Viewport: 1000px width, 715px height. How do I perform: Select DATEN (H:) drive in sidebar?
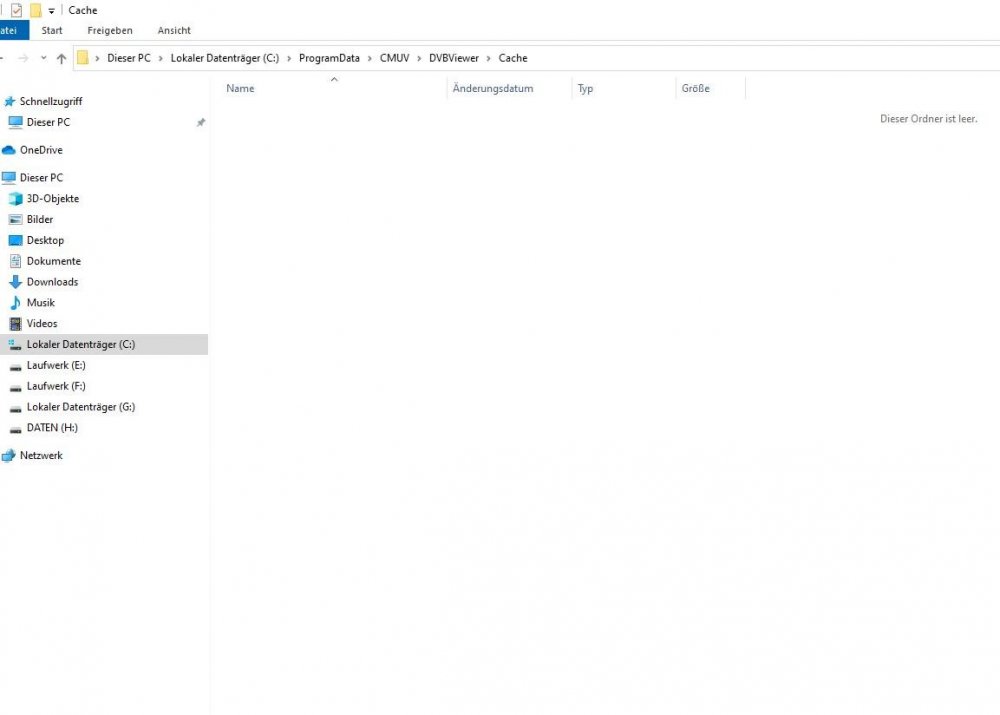coord(52,428)
